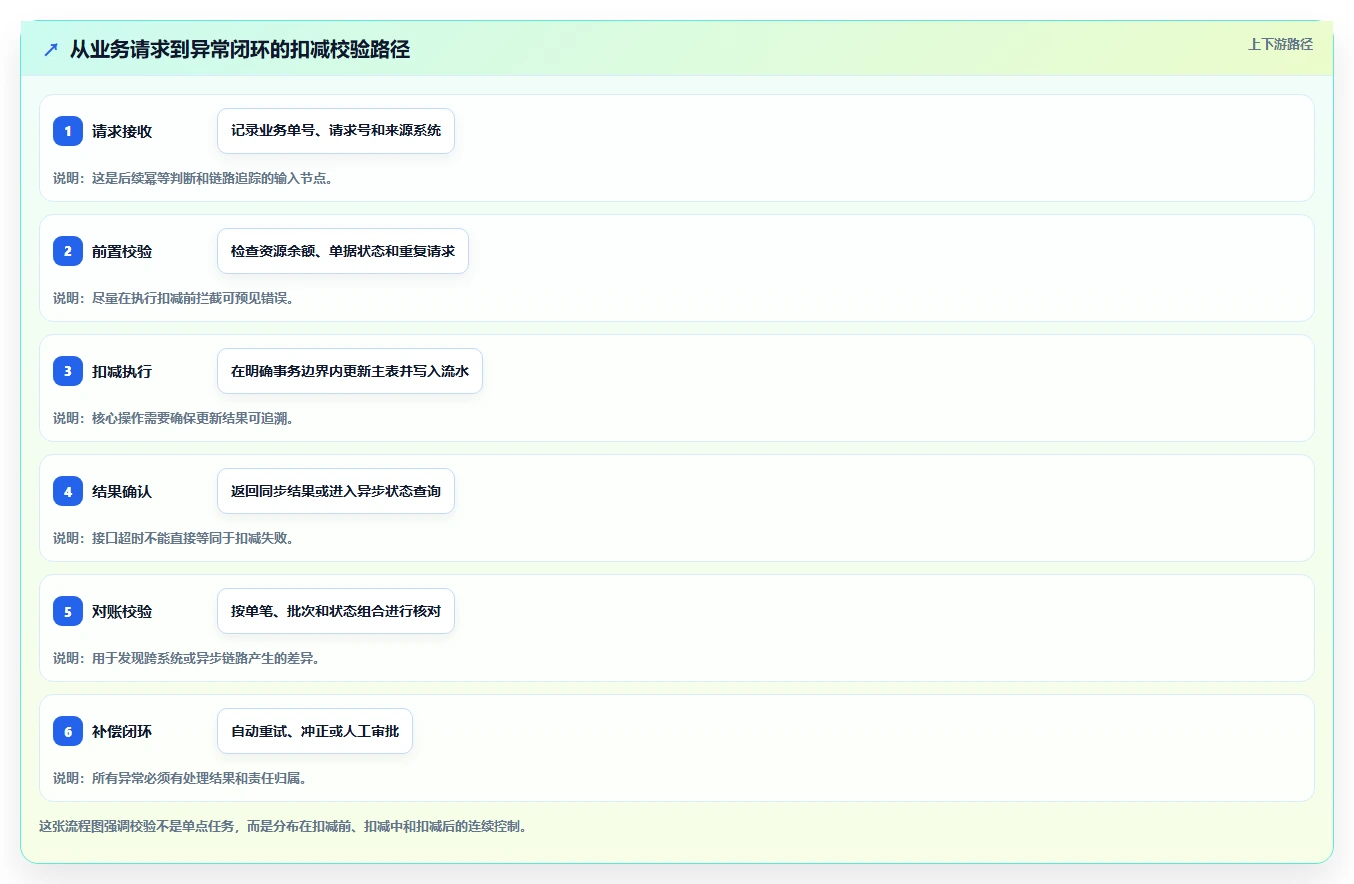Click the footer summary about 连续控制
Image resolution: width=1354 pixels, height=884 pixels.
pyautogui.click(x=283, y=826)
